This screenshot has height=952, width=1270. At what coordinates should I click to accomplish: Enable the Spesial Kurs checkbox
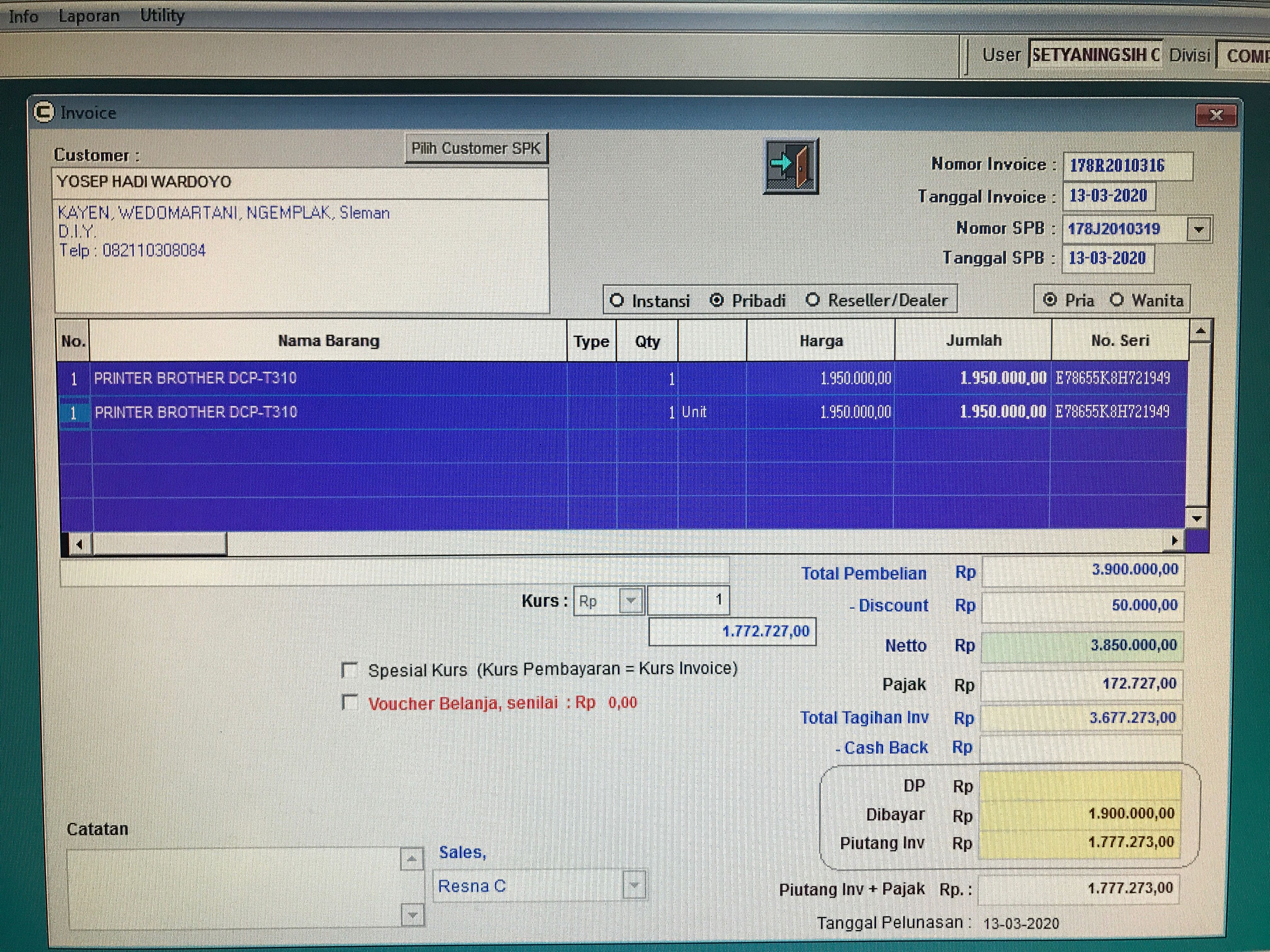pos(350,670)
